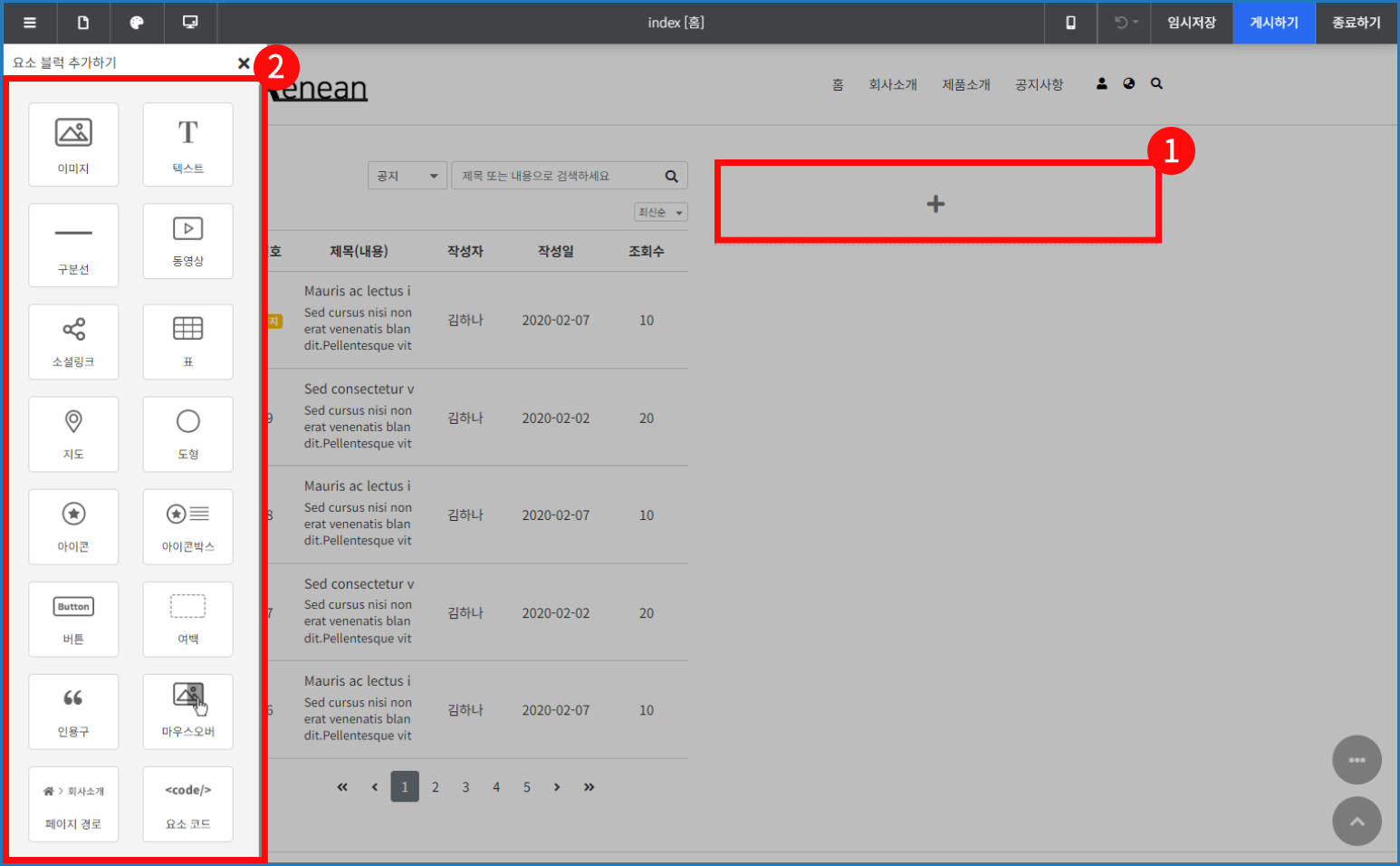Switch to mobile preview mode
The height and width of the screenshot is (866, 1400).
(x=1070, y=23)
